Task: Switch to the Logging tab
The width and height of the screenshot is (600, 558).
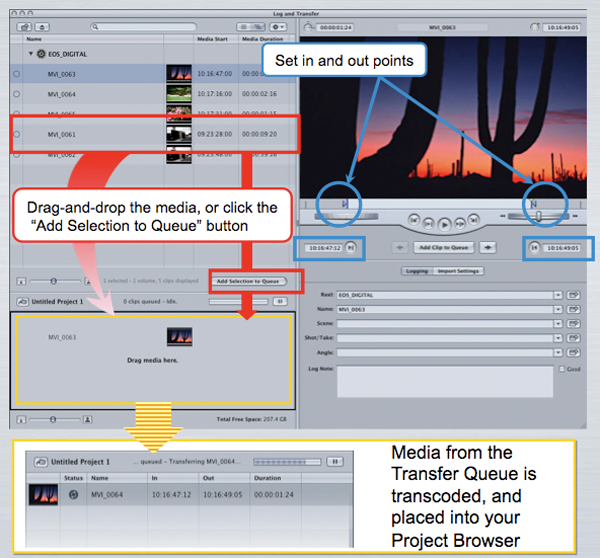Action: [x=417, y=271]
